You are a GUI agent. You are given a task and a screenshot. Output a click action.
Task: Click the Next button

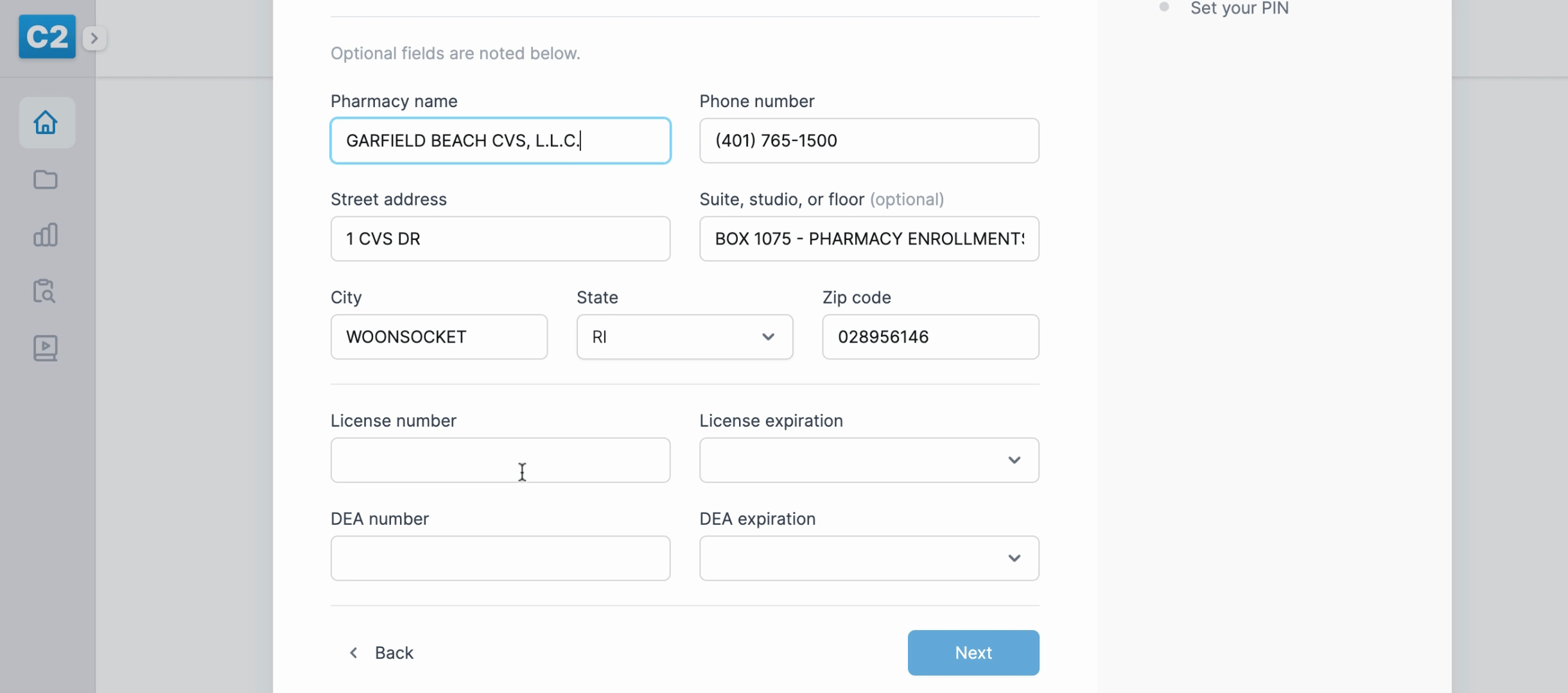[x=973, y=653]
